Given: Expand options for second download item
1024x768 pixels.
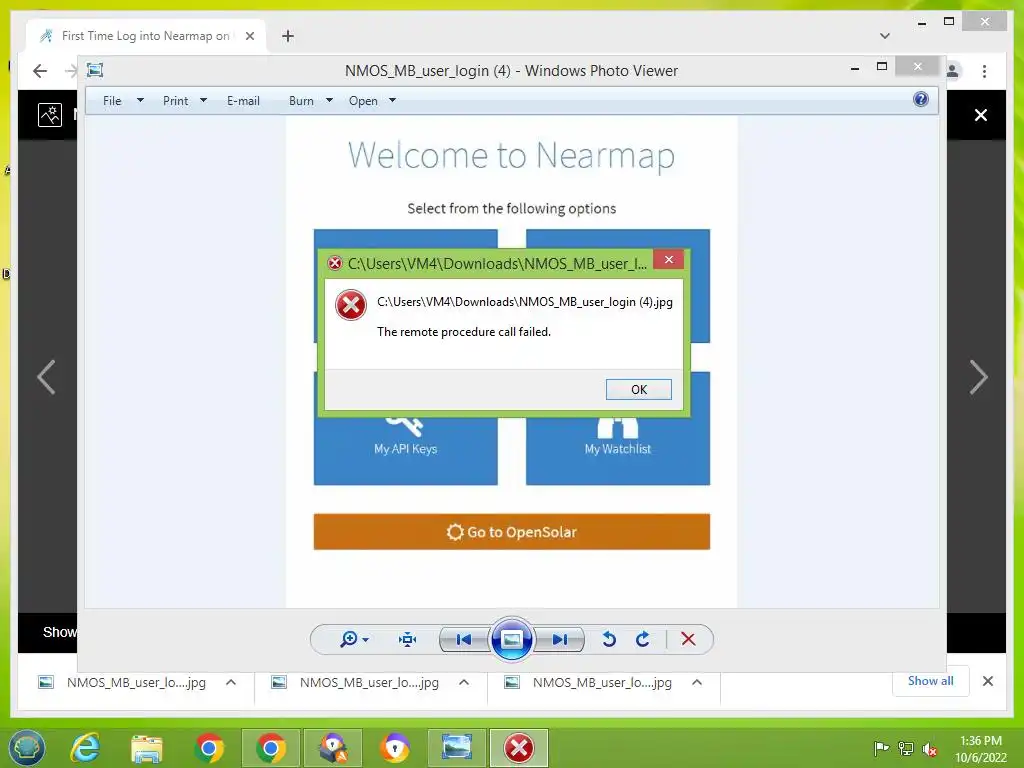Looking at the screenshot, I should 464,682.
